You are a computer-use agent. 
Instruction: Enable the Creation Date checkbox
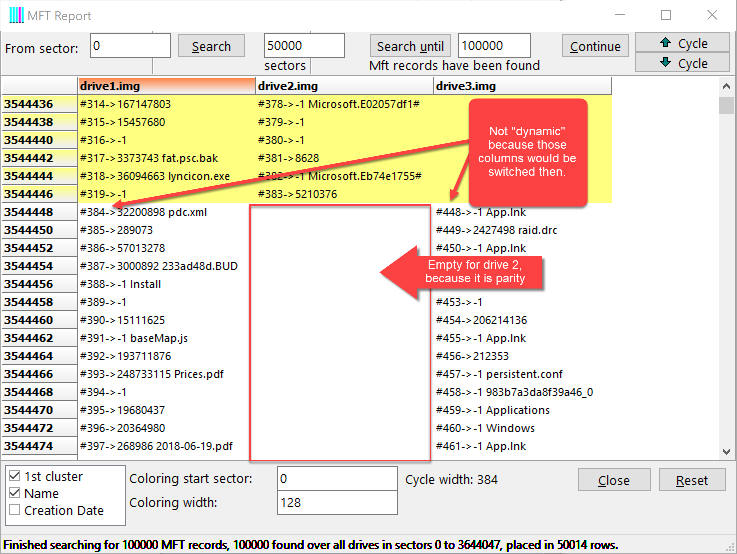coord(14,511)
